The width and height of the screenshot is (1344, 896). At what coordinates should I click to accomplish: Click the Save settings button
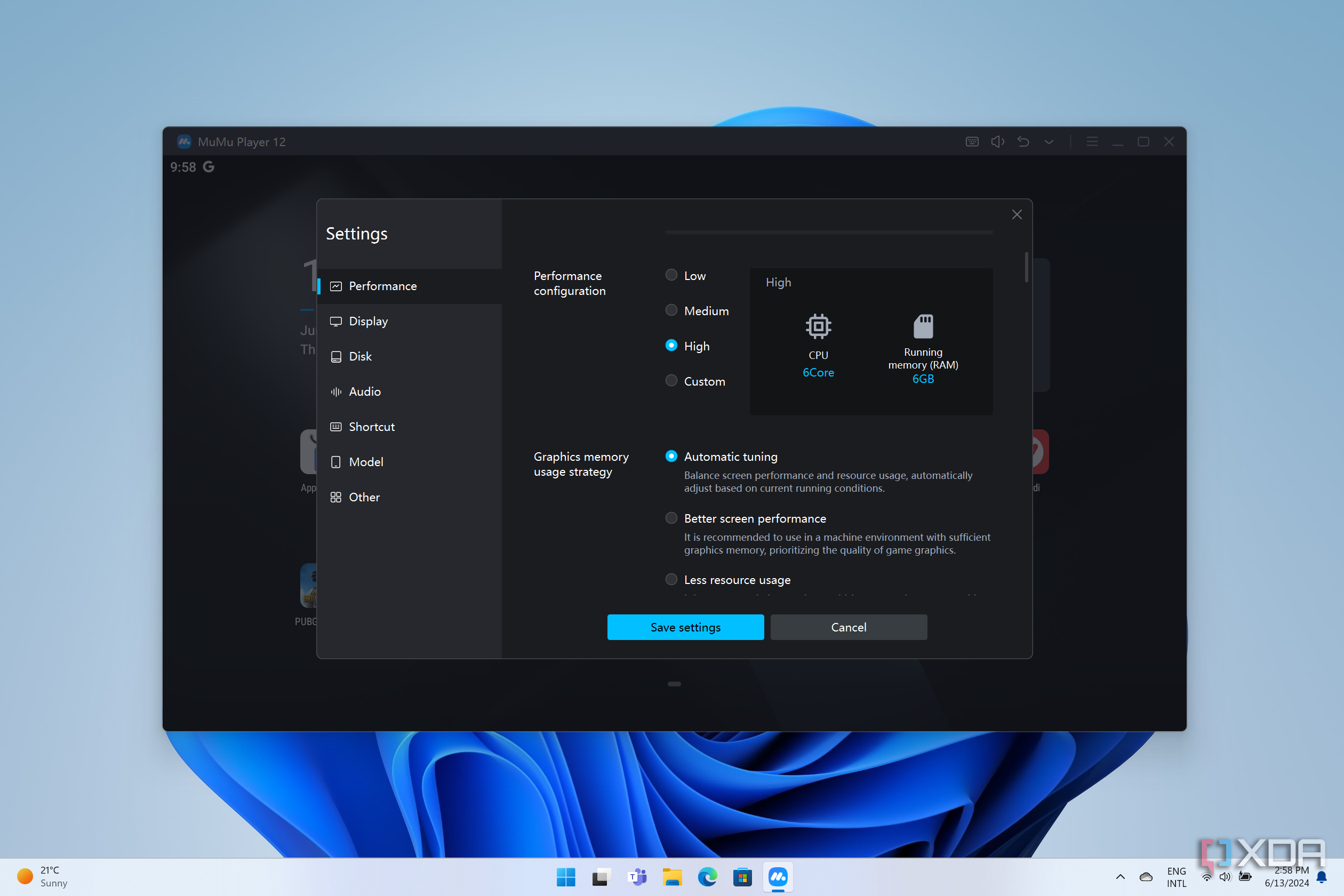[685, 627]
